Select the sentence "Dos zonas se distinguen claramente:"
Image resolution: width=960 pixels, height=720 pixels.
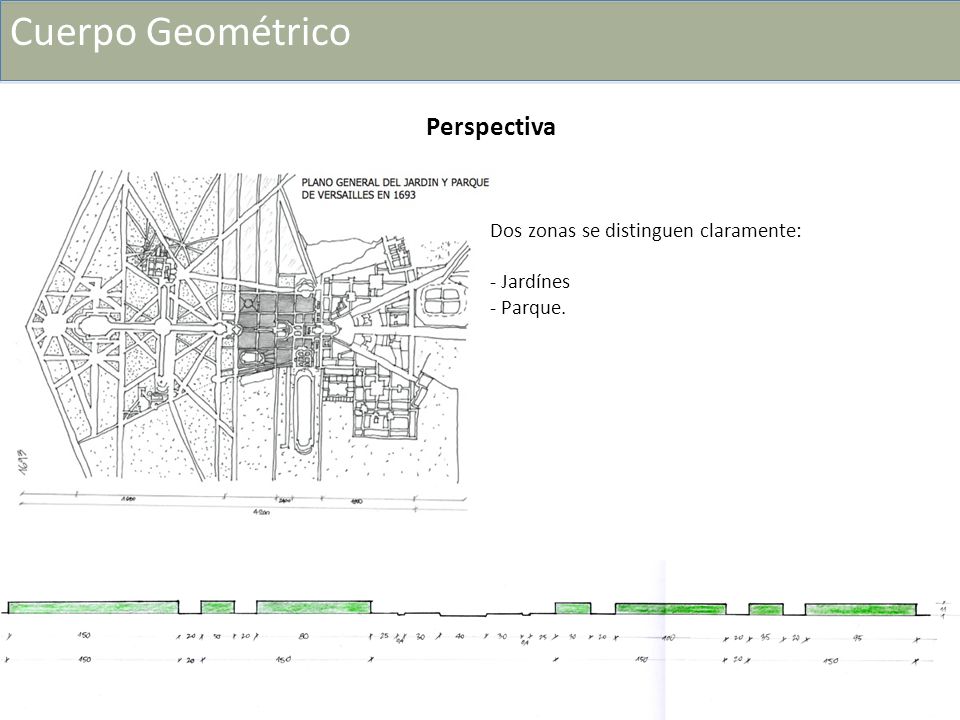(x=645, y=231)
